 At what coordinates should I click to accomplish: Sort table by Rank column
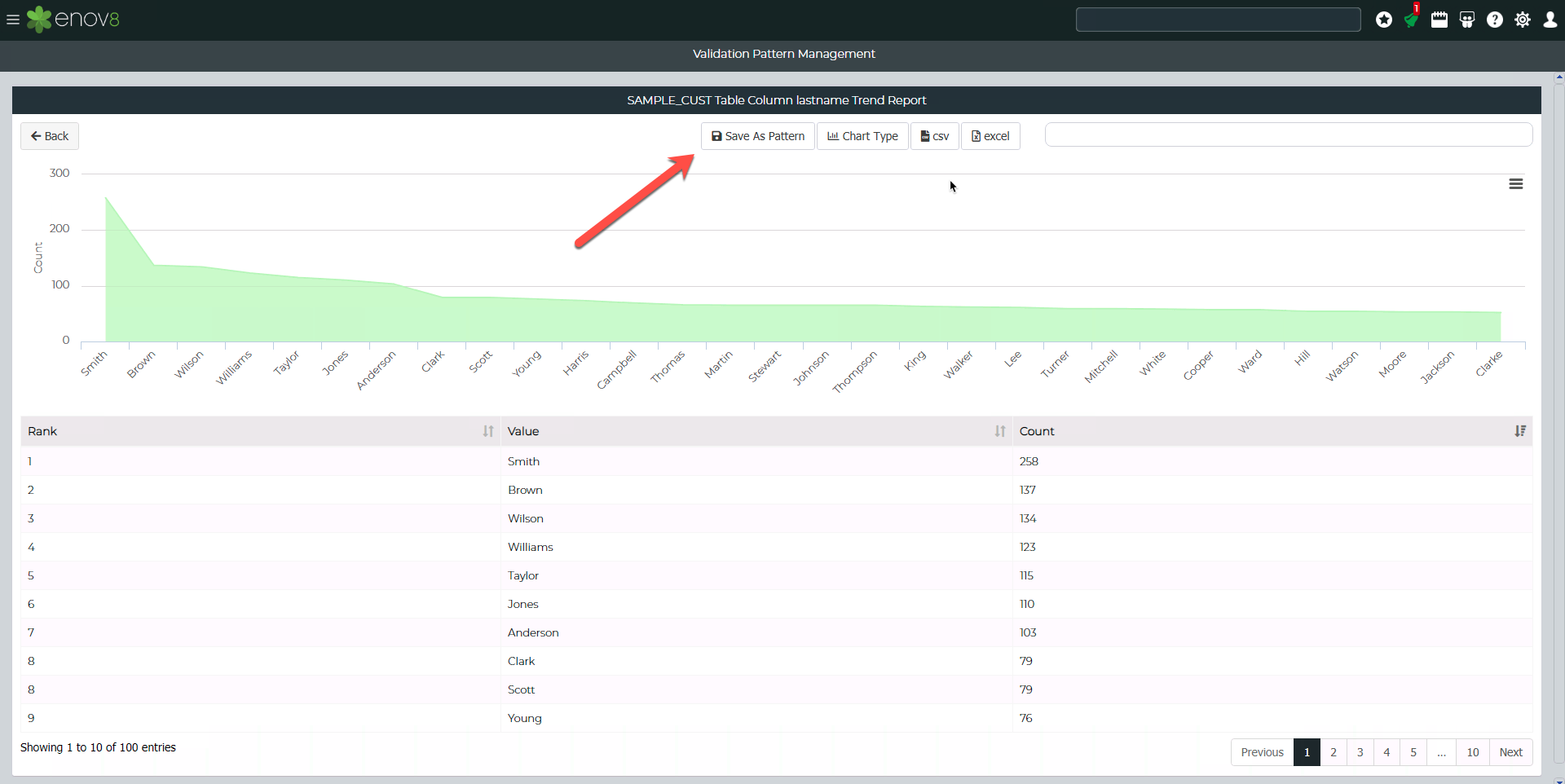(x=261, y=431)
